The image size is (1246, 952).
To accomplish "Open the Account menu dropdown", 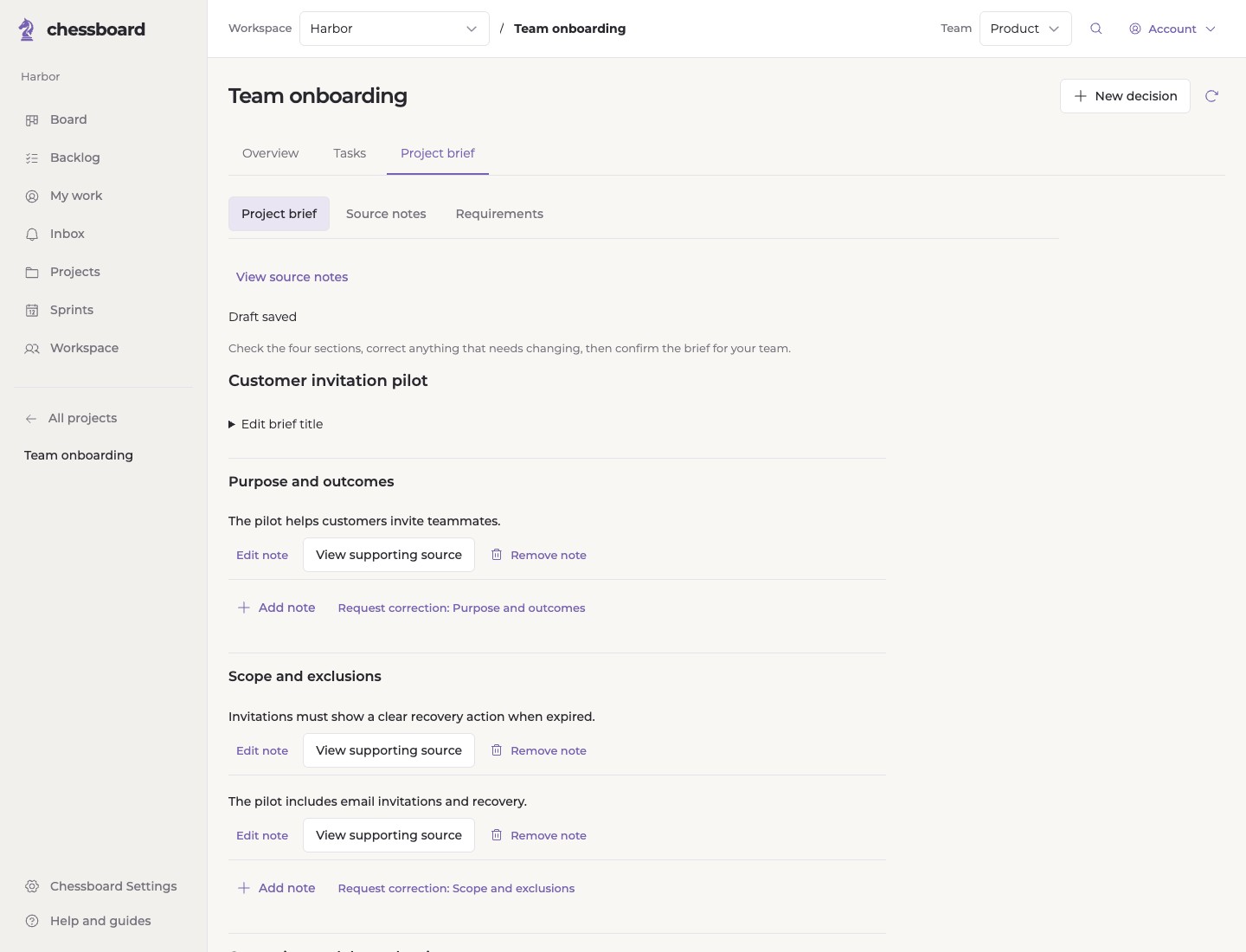I will [1172, 29].
